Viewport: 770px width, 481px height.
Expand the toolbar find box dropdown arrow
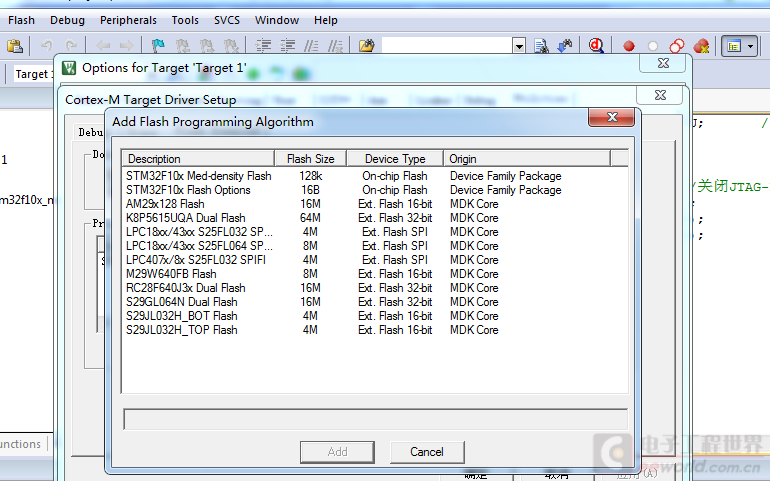pos(519,46)
